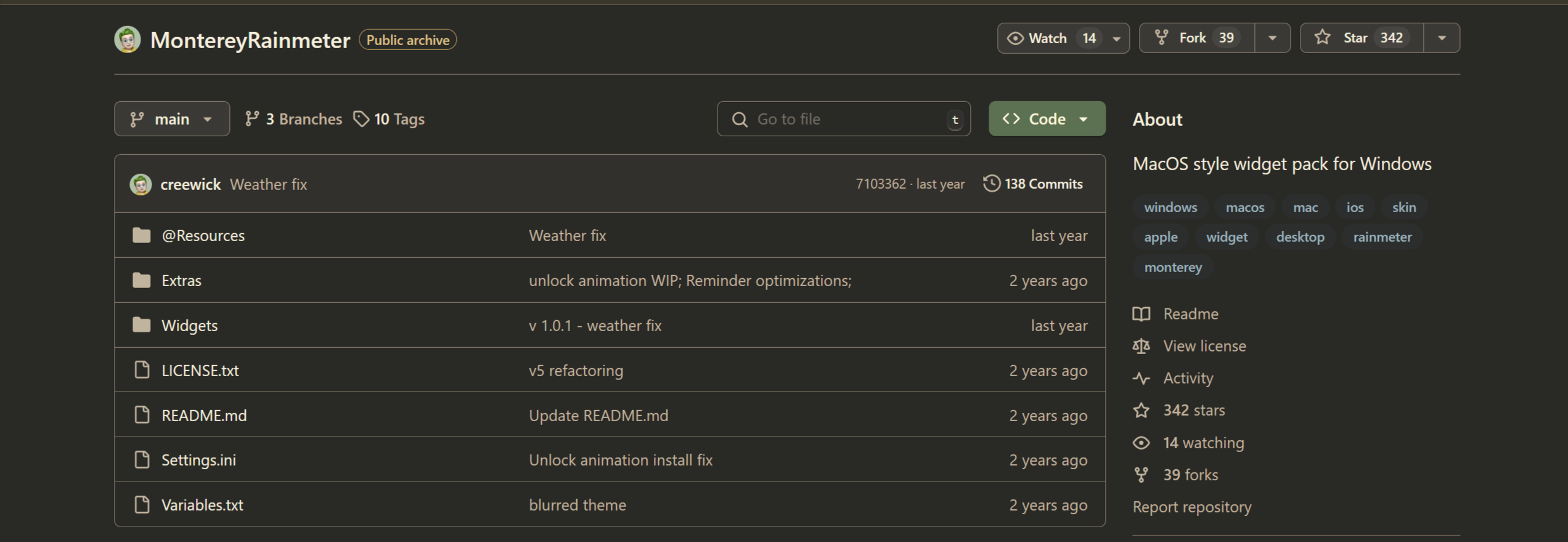Expand the Star lists dropdown arrow
This screenshot has height=542, width=1568.
point(1442,38)
